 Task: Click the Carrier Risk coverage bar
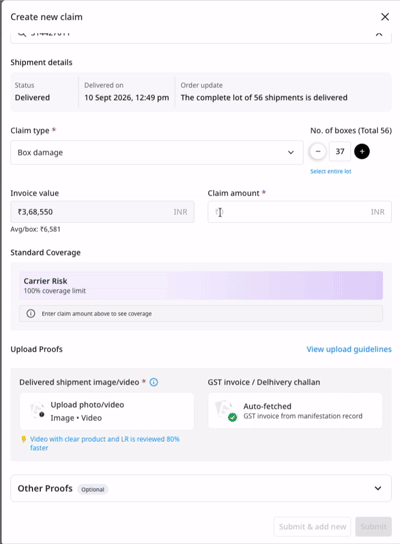[201, 285]
